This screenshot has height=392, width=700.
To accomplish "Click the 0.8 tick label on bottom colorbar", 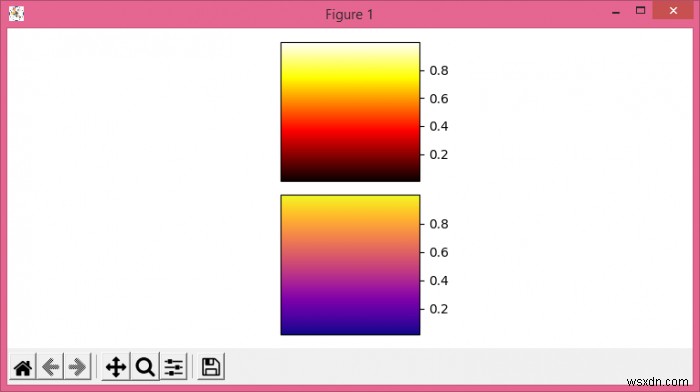I will 439,224.
